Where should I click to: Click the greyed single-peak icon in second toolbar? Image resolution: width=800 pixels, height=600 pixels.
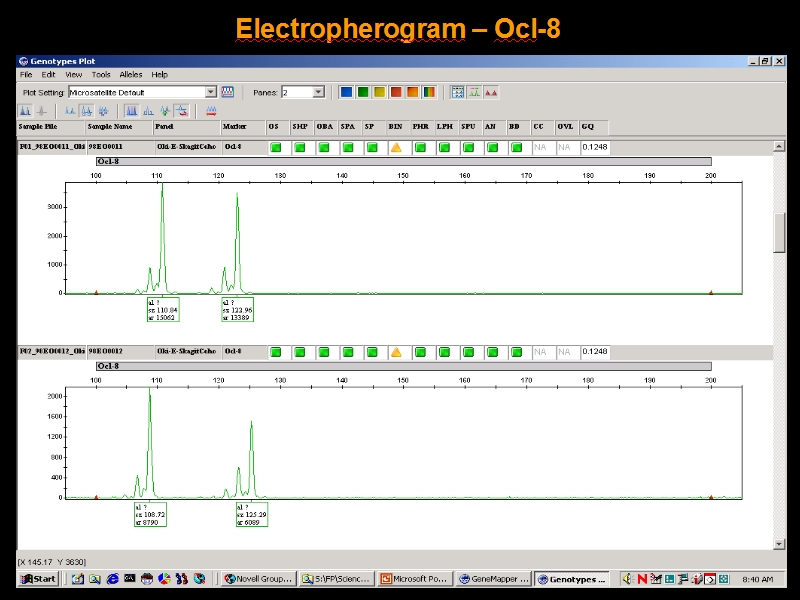pyautogui.click(x=42, y=111)
